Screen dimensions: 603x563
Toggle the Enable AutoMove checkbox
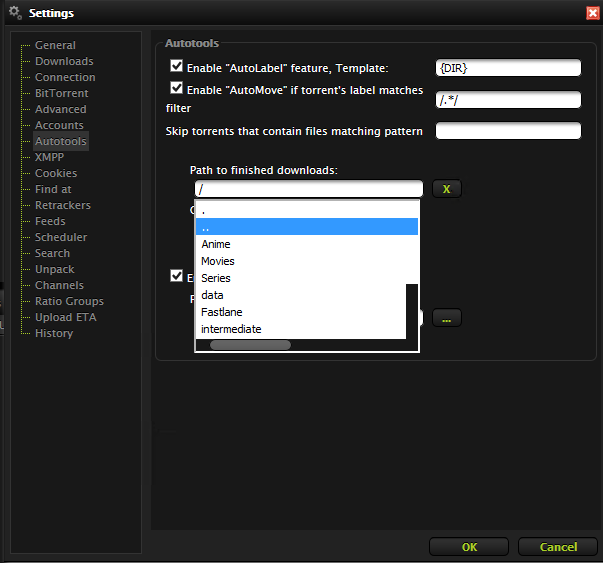pyautogui.click(x=177, y=88)
